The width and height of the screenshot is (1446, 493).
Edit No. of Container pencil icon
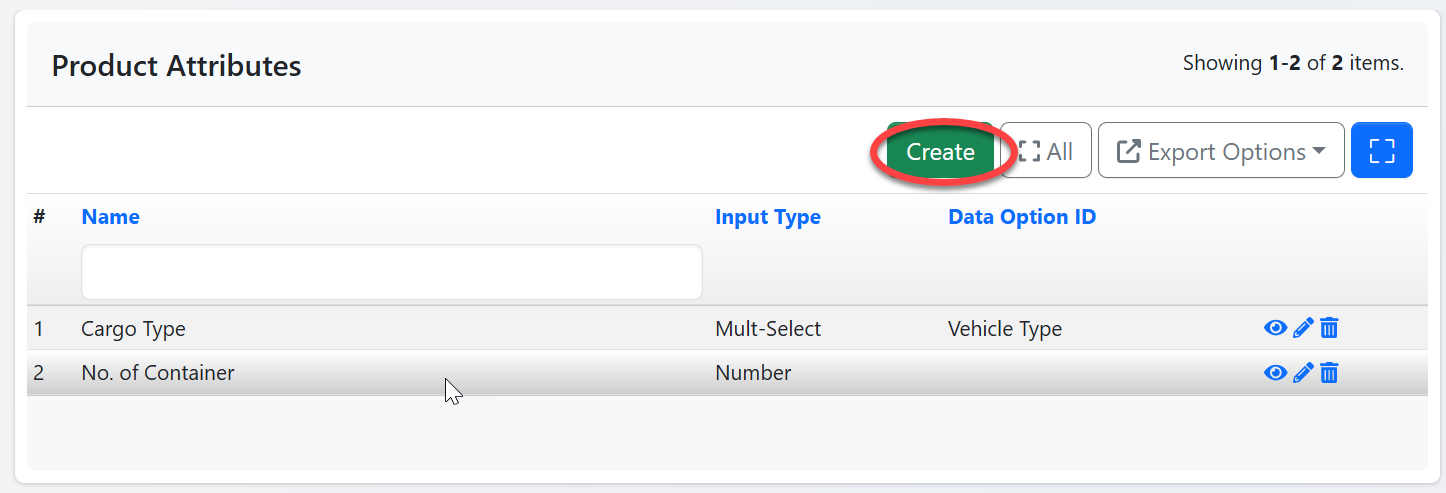point(1302,373)
